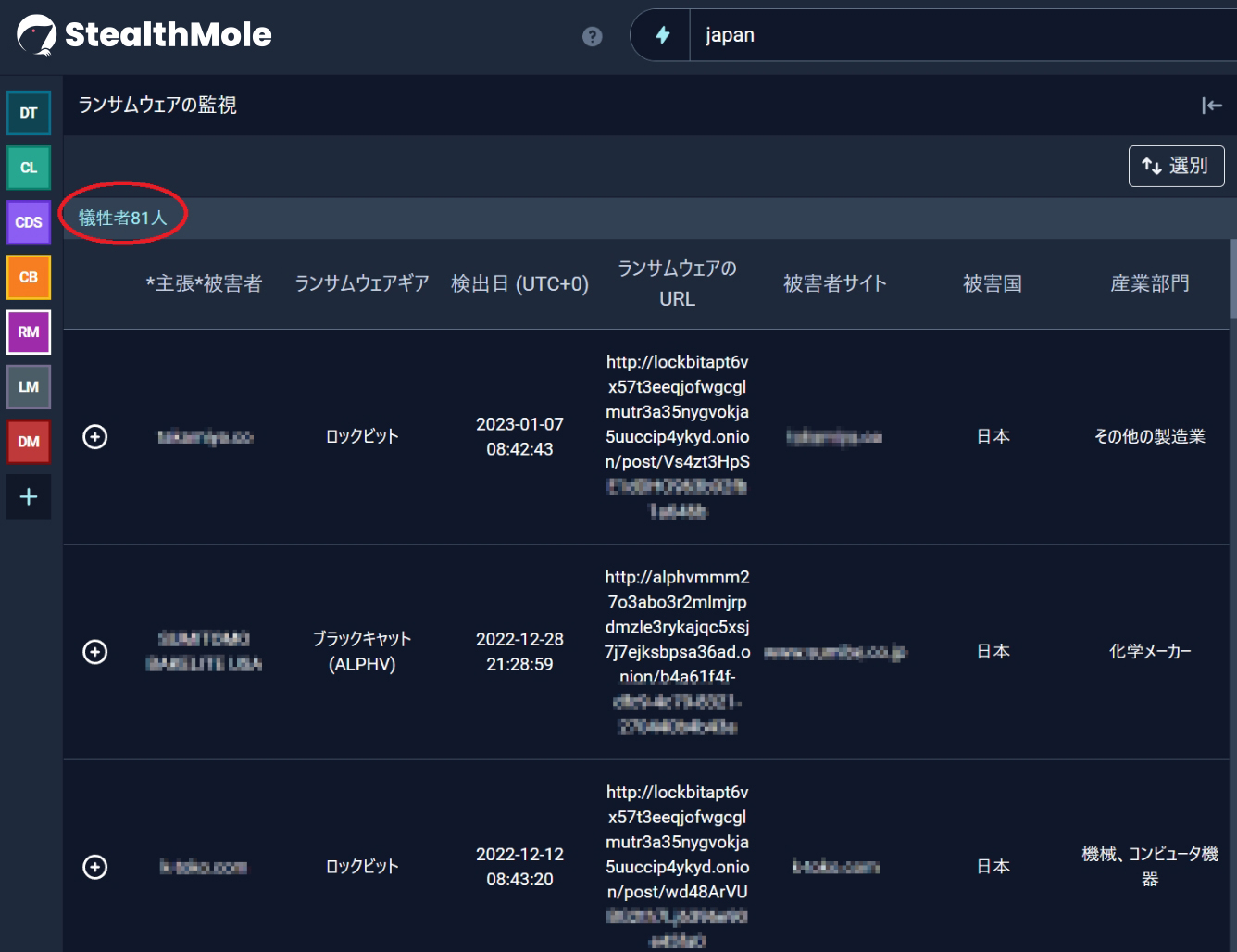The height and width of the screenshot is (952, 1237).
Task: Click 日本 in the 機械、コンピュータ機器 row
Action: click(993, 867)
